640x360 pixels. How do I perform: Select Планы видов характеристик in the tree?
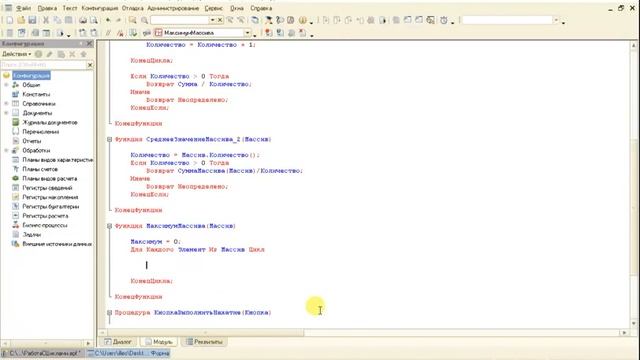point(58,160)
